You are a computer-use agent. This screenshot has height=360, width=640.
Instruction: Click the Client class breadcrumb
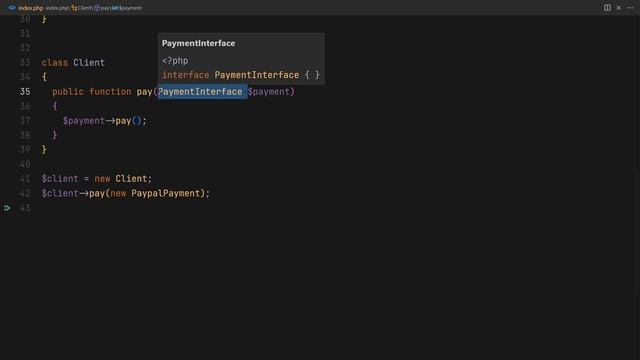tap(82, 8)
